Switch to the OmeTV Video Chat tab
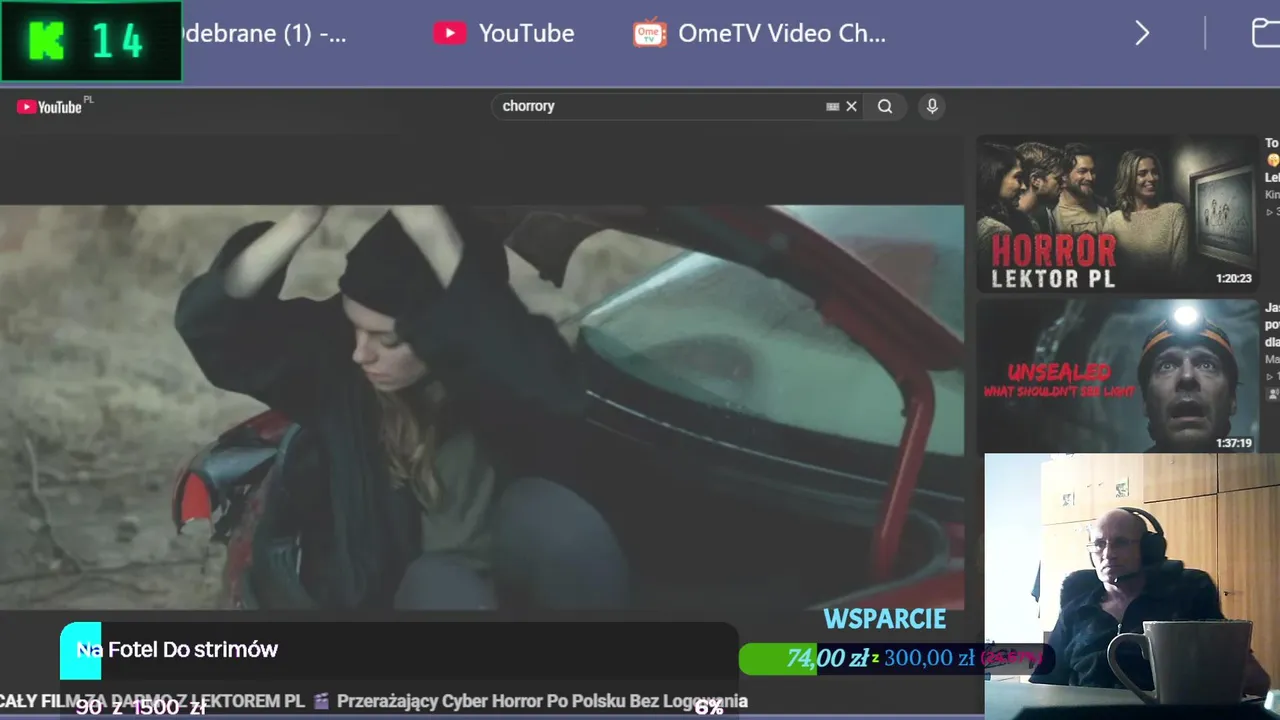The height and width of the screenshot is (720, 1280). click(760, 33)
